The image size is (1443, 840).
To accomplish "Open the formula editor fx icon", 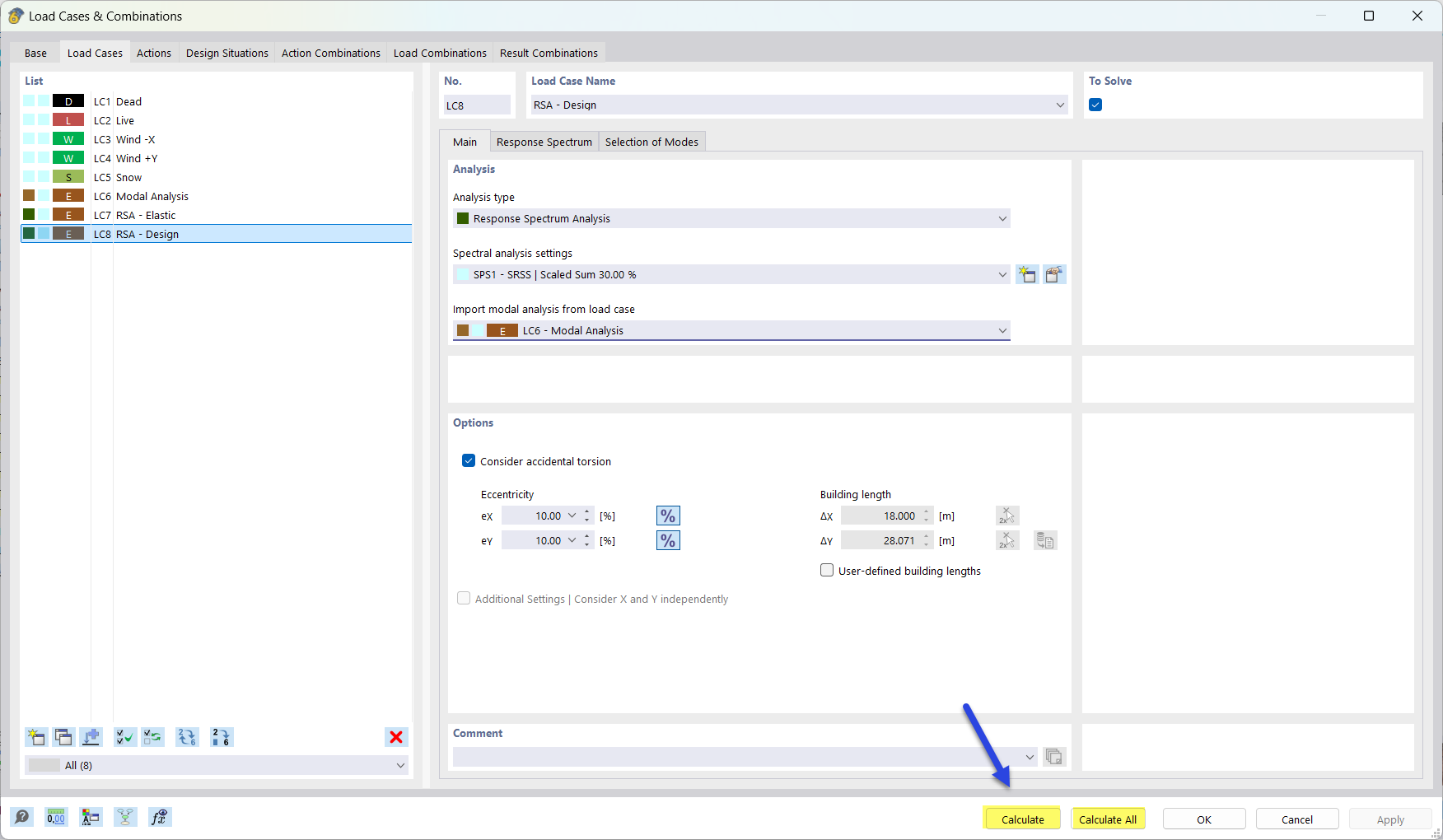I will [159, 817].
